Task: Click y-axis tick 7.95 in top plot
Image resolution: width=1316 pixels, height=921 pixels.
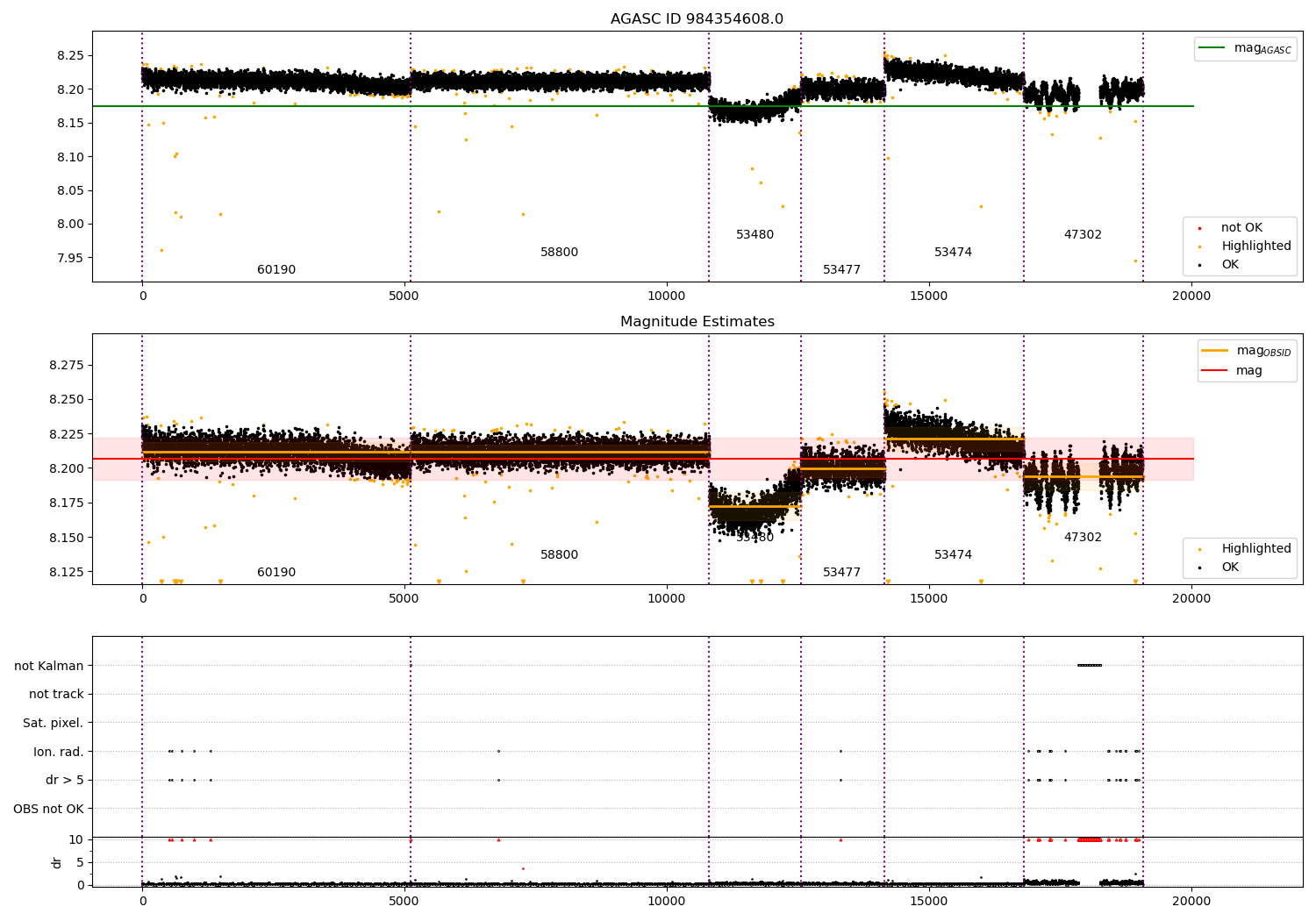Action: click(x=70, y=258)
